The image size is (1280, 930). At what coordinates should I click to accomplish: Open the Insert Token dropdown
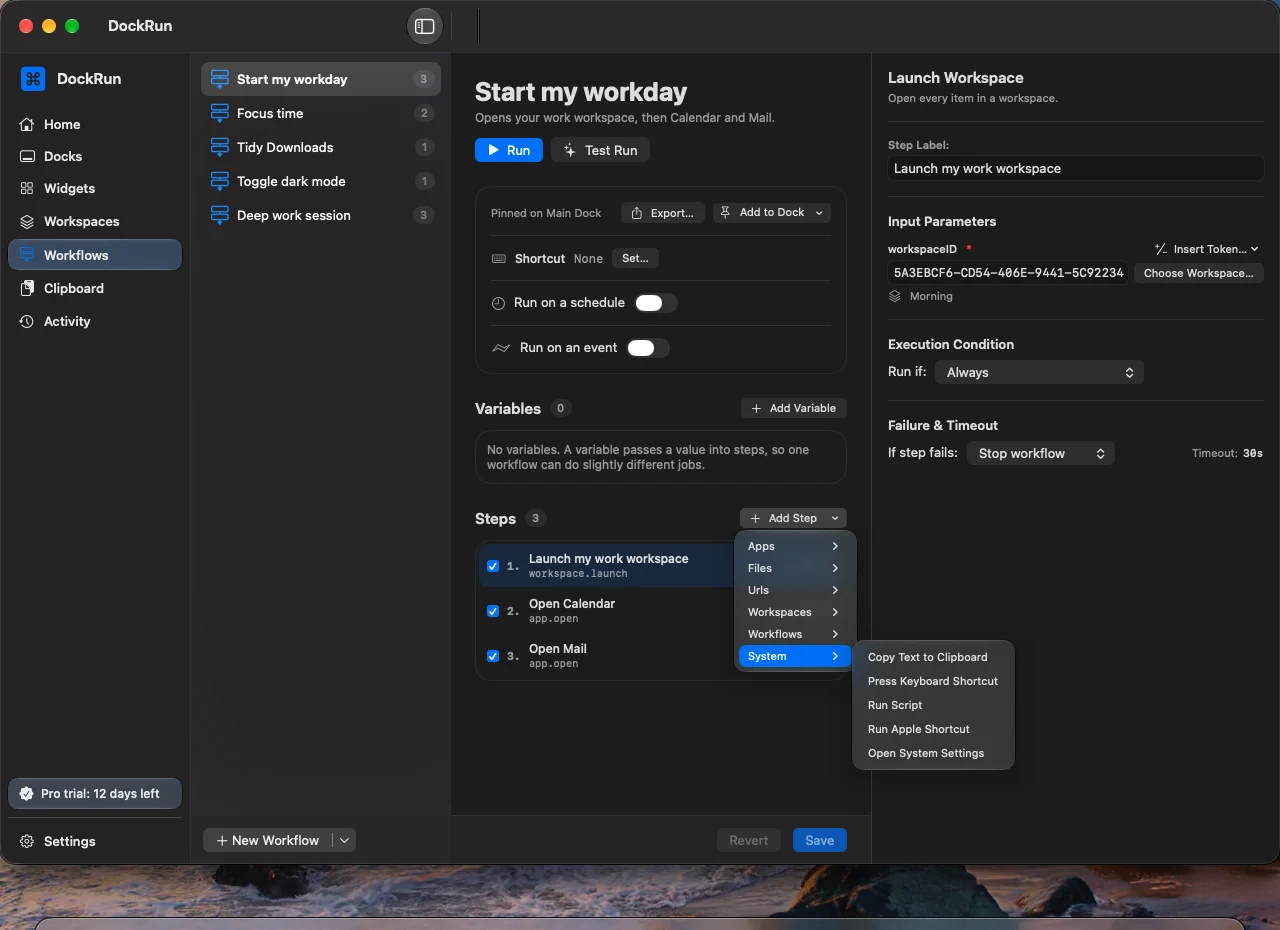pos(1206,249)
